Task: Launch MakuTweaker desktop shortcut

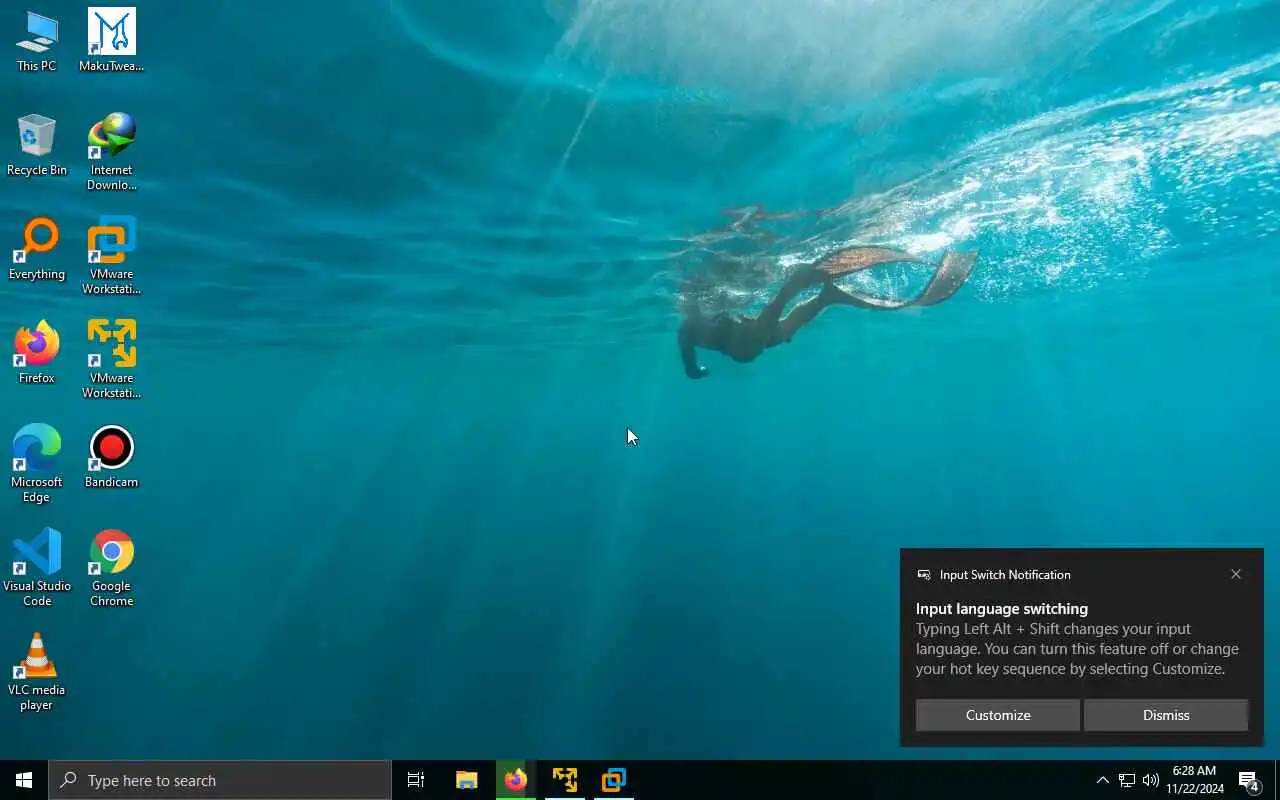Action: pos(111,42)
